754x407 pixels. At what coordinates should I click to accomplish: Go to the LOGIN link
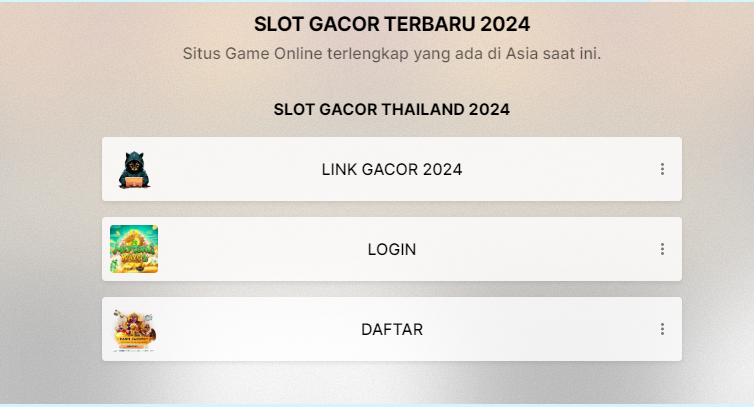pos(392,249)
